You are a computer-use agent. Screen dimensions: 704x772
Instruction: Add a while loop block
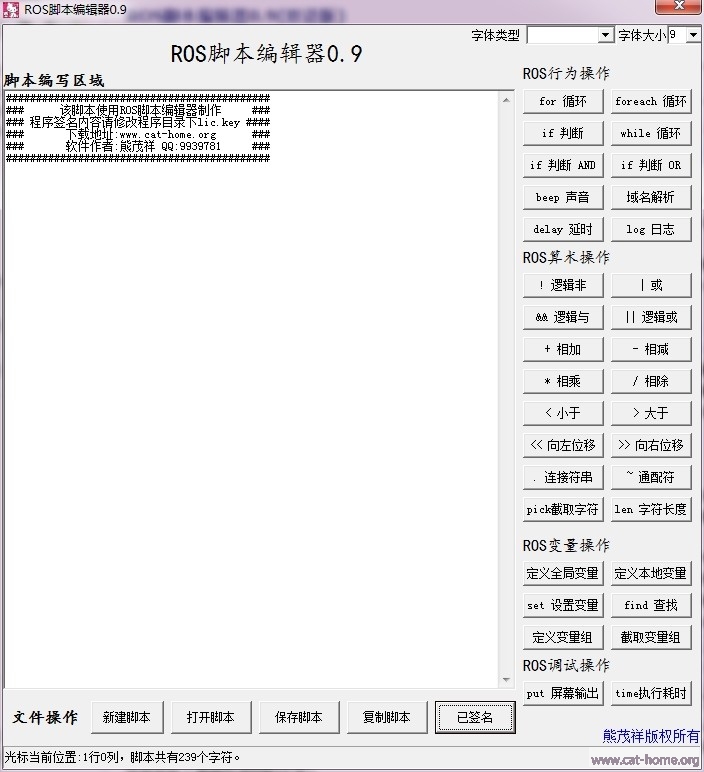pyautogui.click(x=650, y=133)
